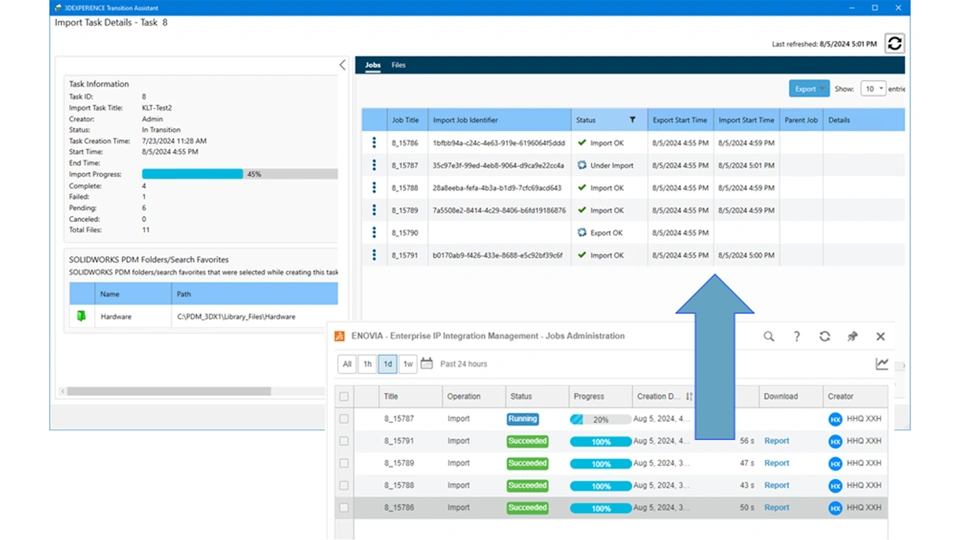
Task: Switch to the Jobs tab
Action: tap(373, 65)
